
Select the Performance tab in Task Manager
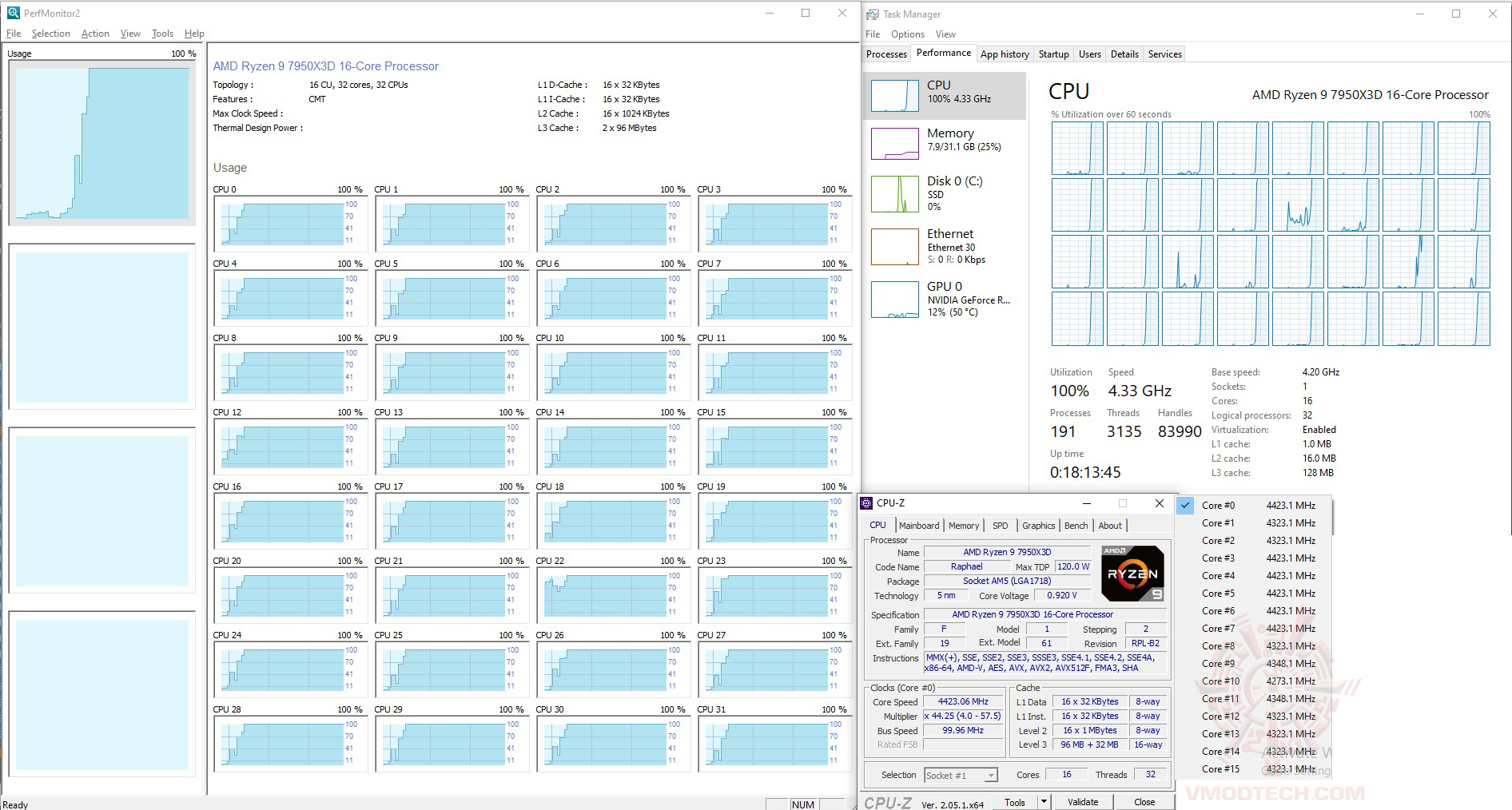pyautogui.click(x=944, y=53)
